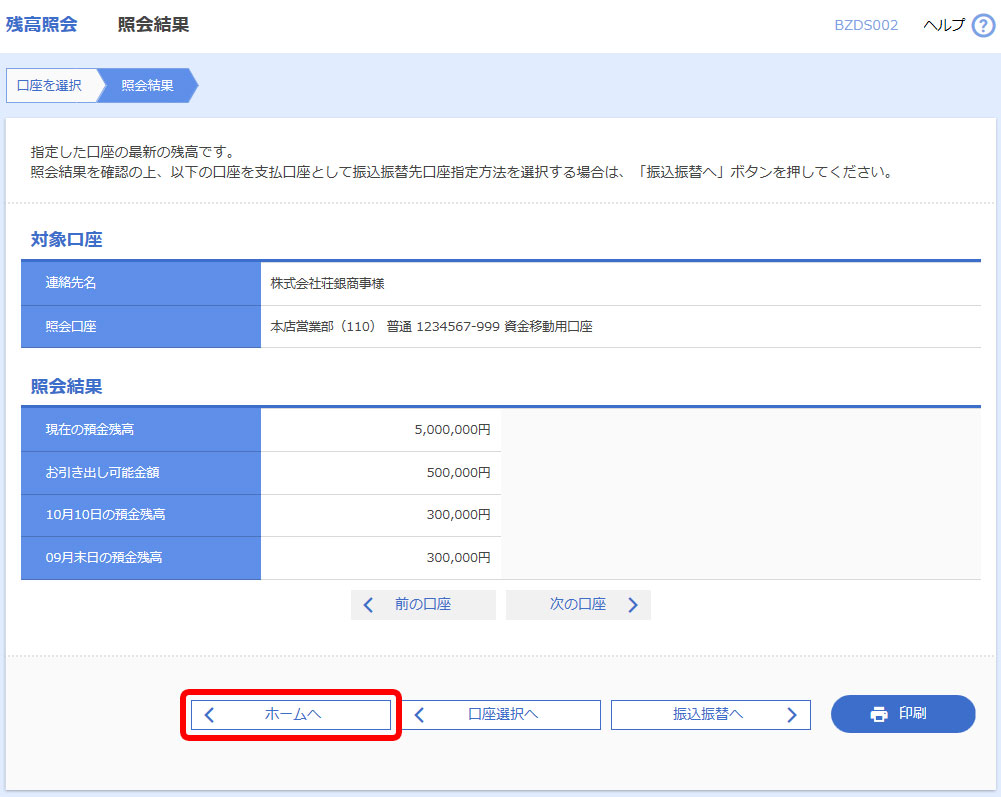
Task: Click right chevron on 次の口座 button
Action: tap(633, 605)
